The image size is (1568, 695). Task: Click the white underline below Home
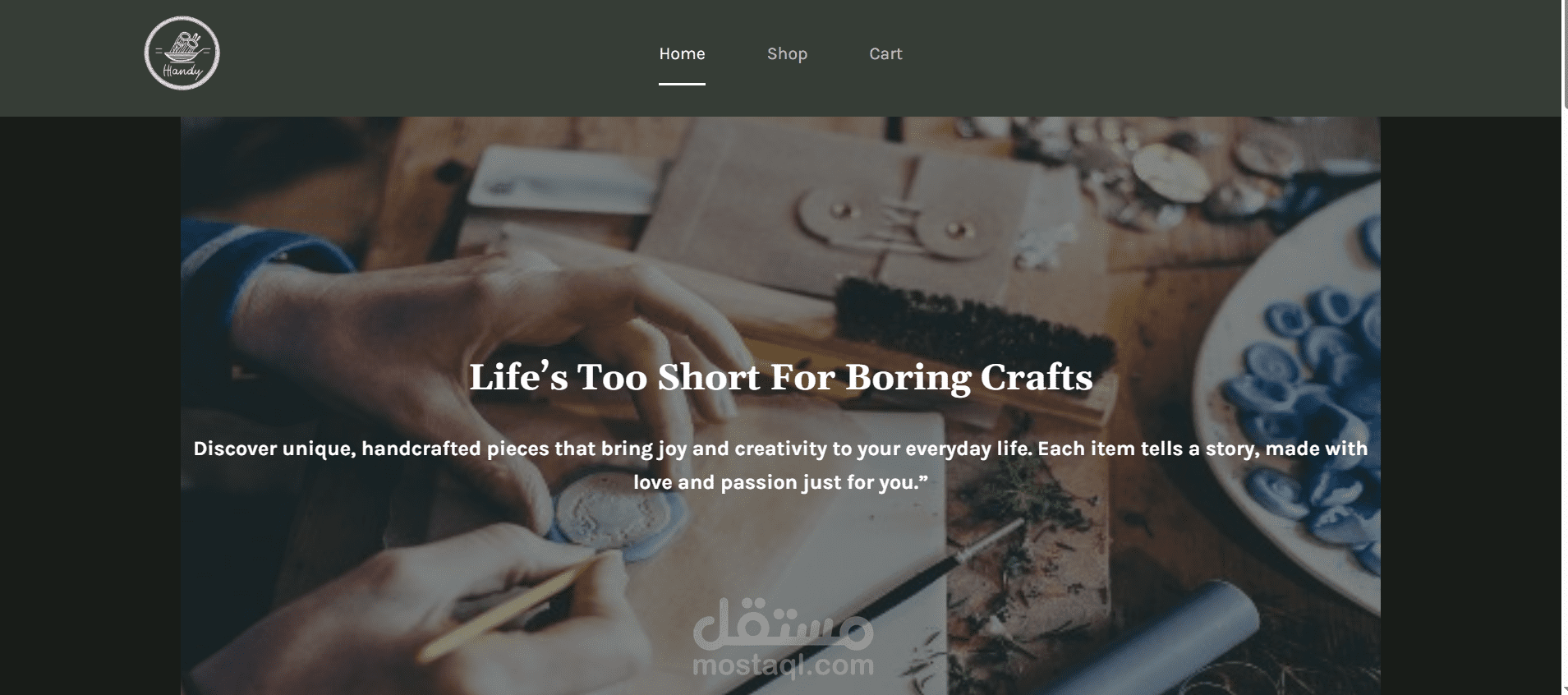coord(682,84)
